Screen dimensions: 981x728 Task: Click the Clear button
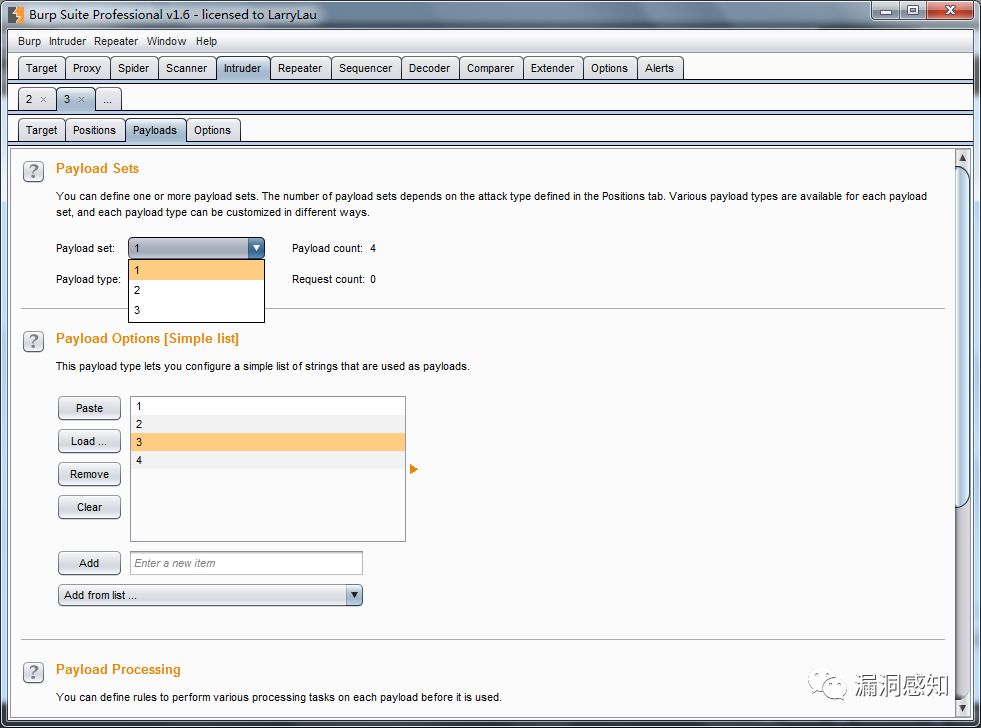[89, 507]
